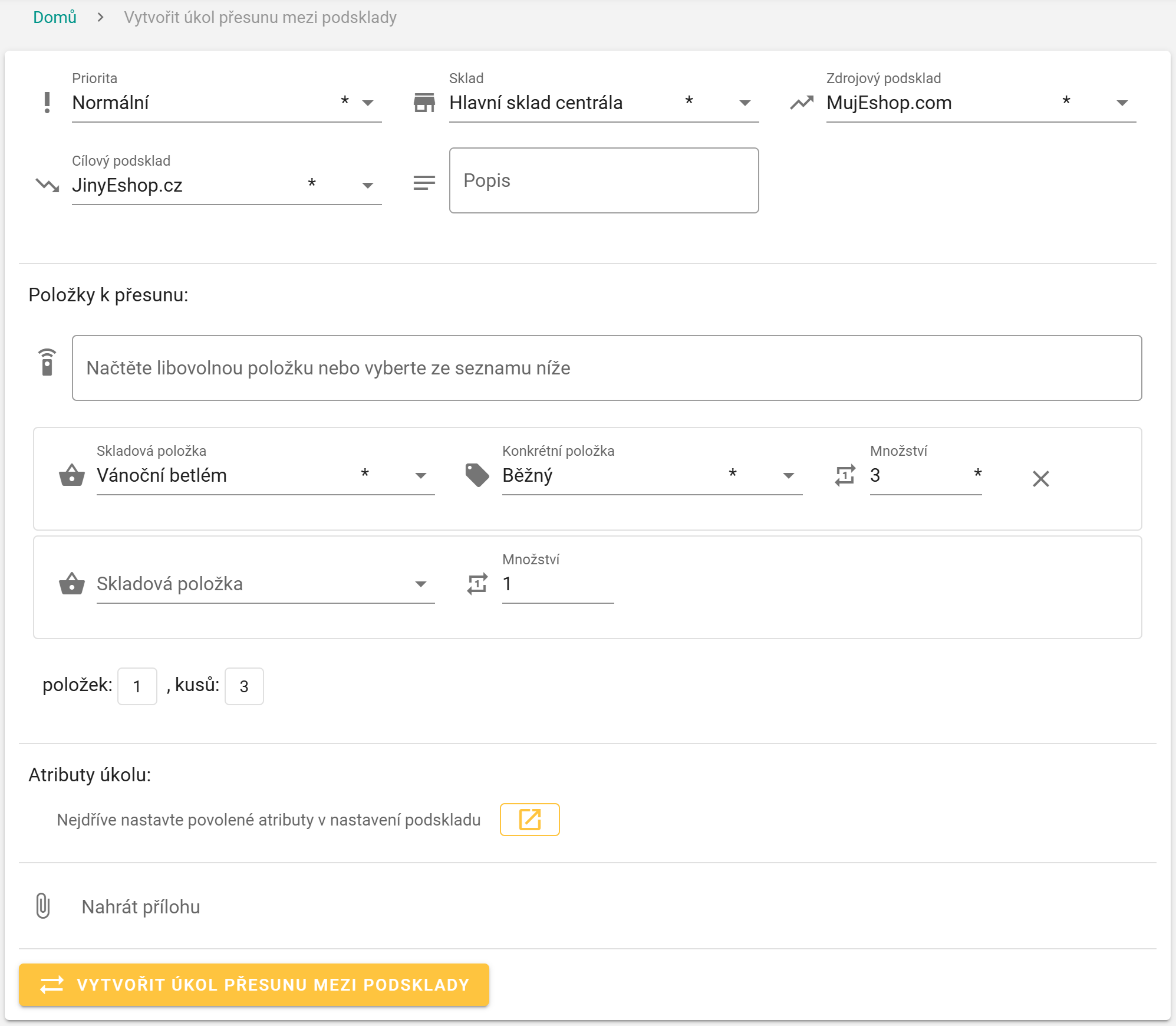Expand the Cílový podsklad JinyEshop.cz dropdown
The width and height of the screenshot is (1176, 1026).
point(368,186)
